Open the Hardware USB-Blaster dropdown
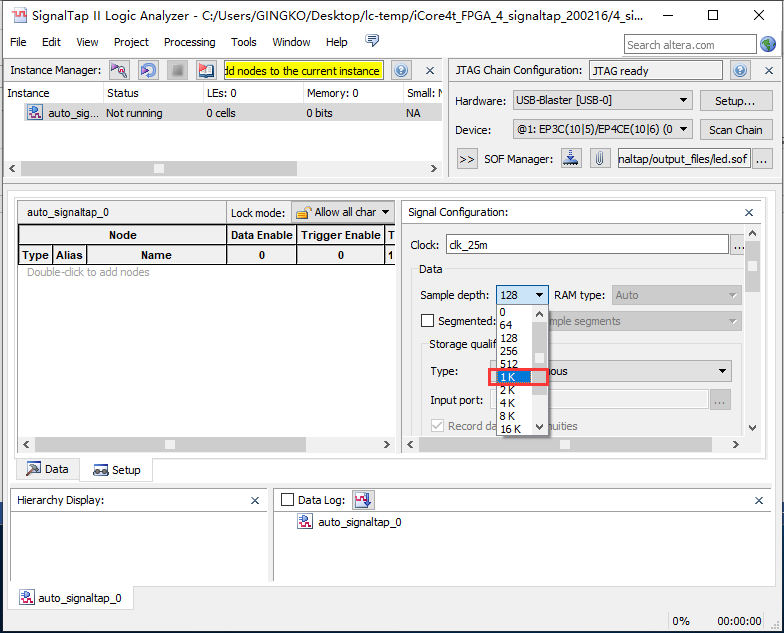784x633 pixels. (x=602, y=101)
